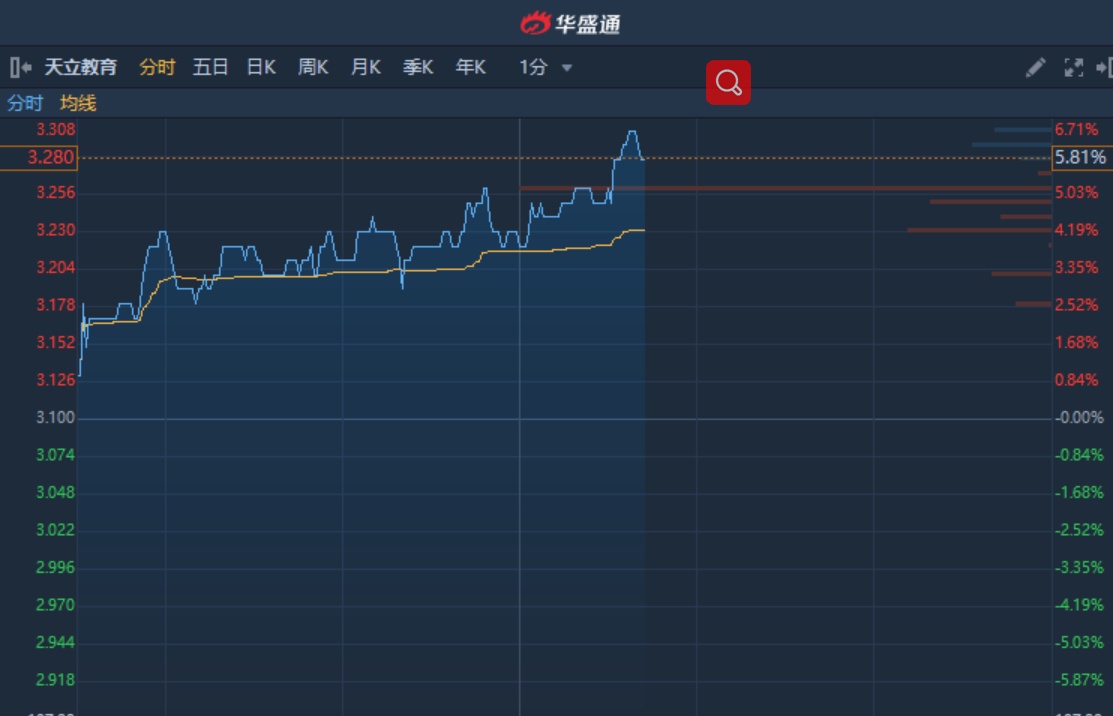Click the 0.00% baseline axis label
The image size is (1113, 716).
point(1080,417)
